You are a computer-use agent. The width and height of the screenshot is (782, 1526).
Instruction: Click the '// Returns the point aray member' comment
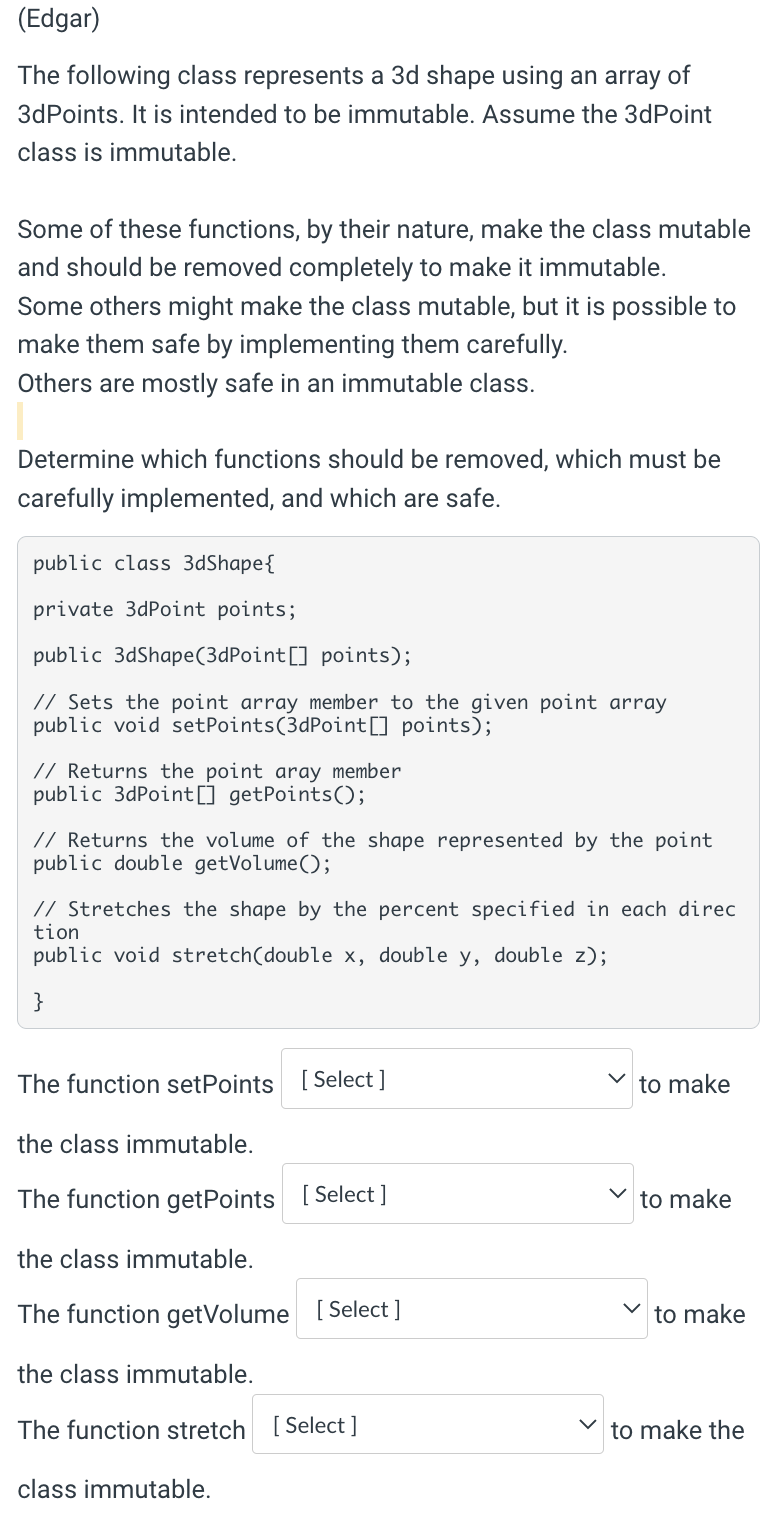point(216,771)
